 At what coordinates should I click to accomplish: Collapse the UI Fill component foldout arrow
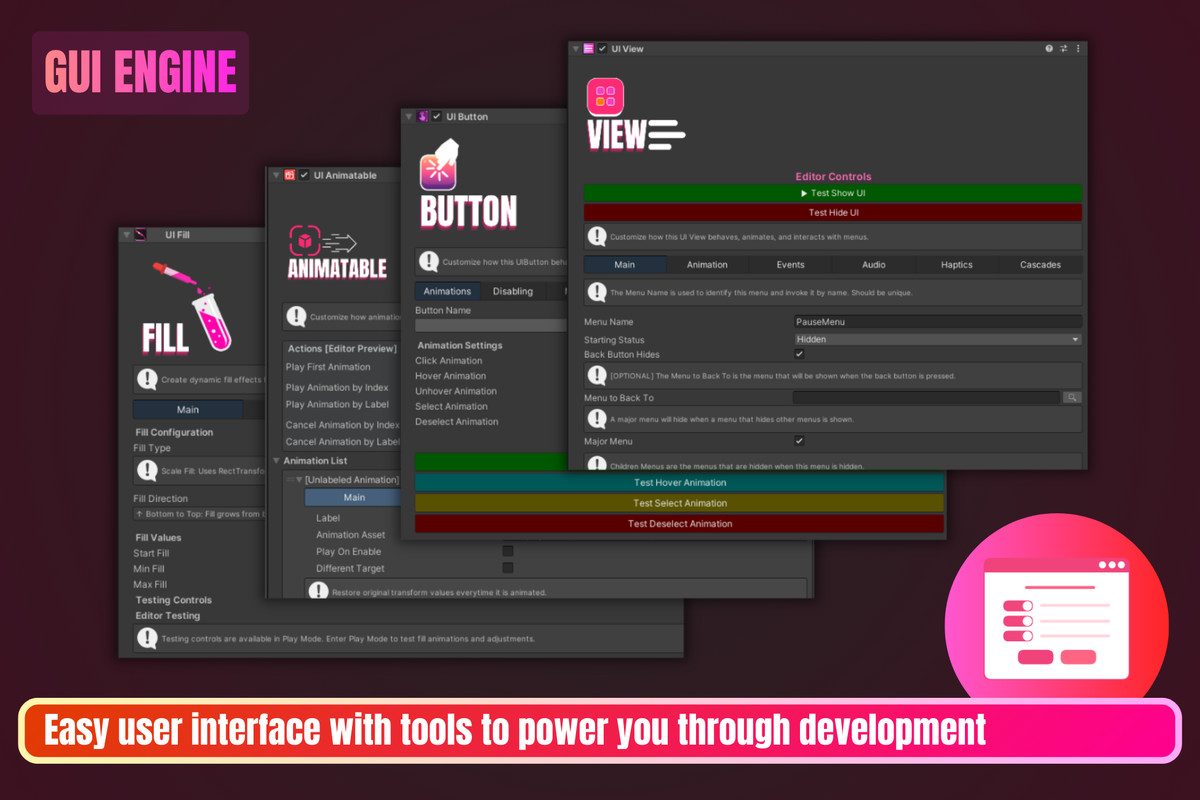[127, 235]
